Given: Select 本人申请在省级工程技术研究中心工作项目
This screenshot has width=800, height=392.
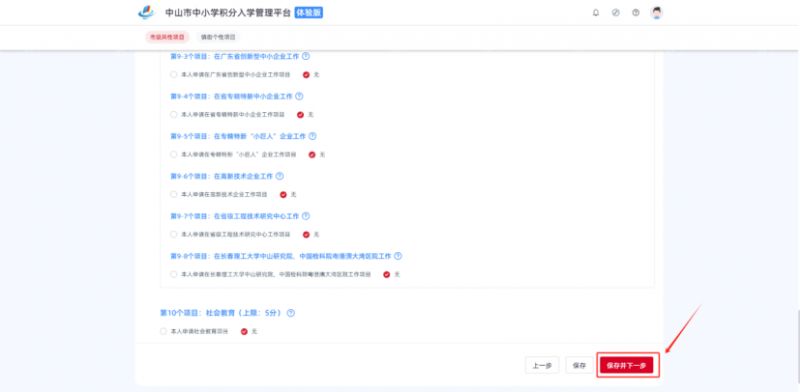Looking at the screenshot, I should [173, 234].
